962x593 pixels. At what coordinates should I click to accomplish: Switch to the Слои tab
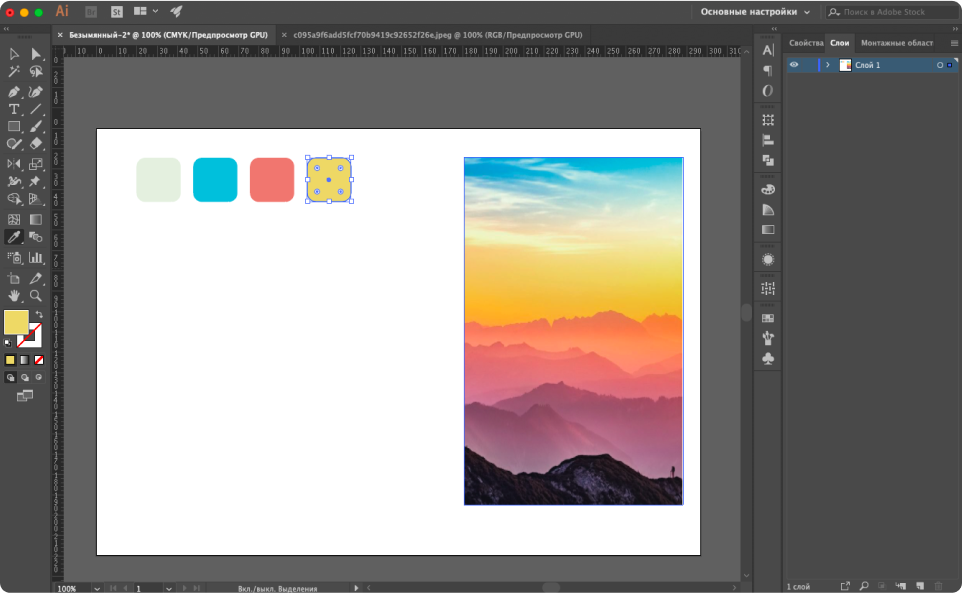pos(839,43)
